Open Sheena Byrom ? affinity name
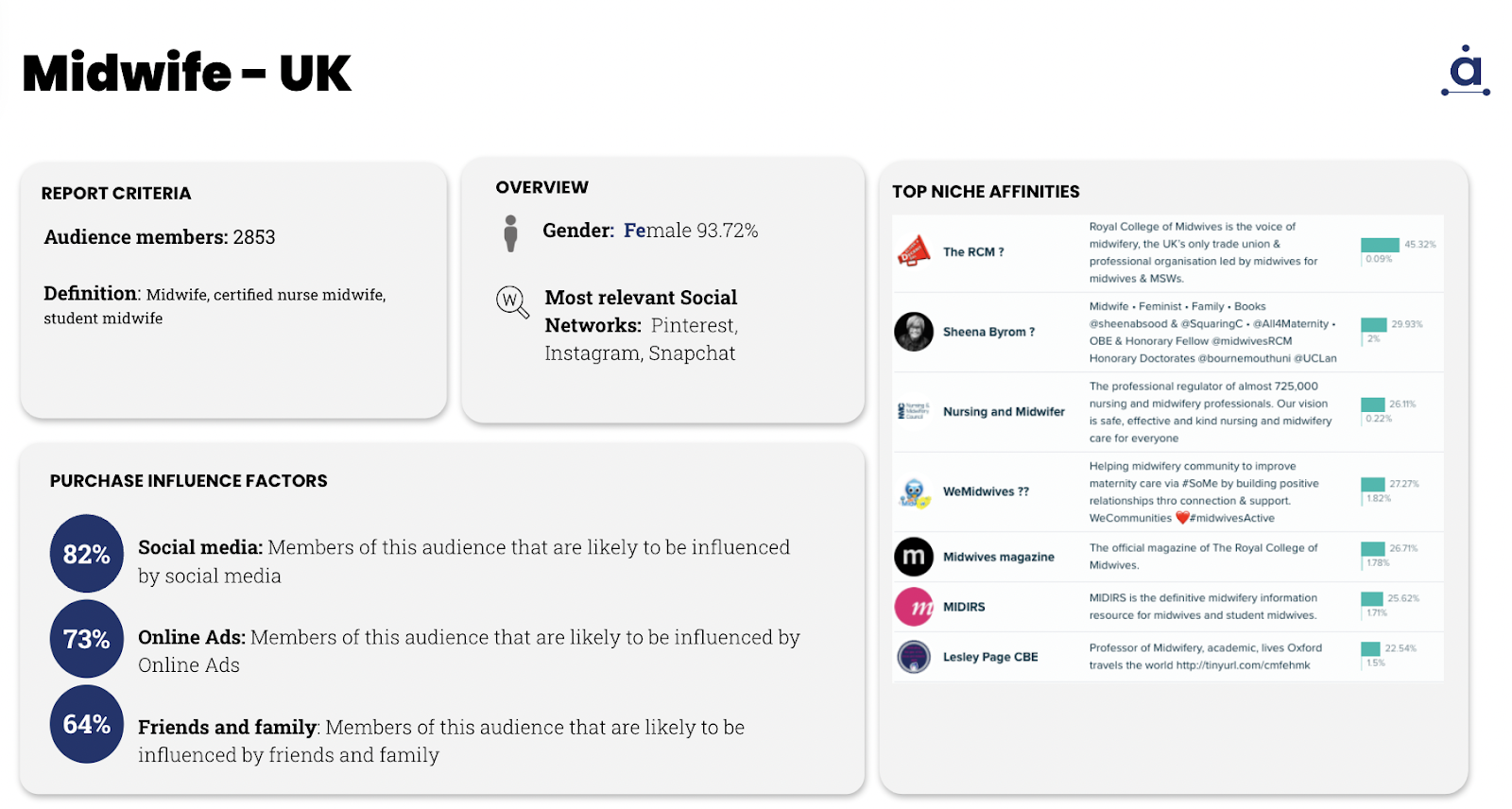This screenshot has width=1512, height=809. pos(988,332)
